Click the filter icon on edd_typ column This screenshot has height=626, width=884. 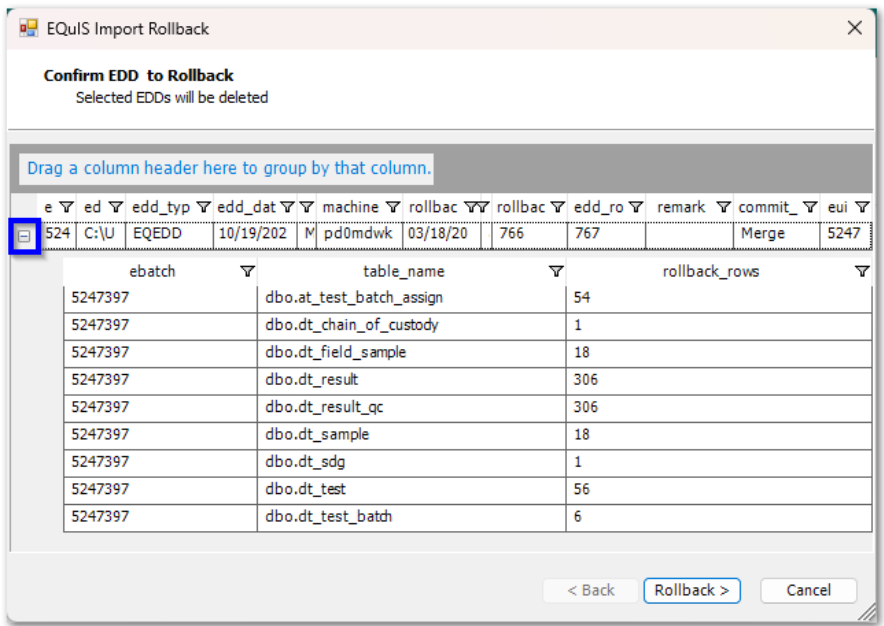coord(203,207)
